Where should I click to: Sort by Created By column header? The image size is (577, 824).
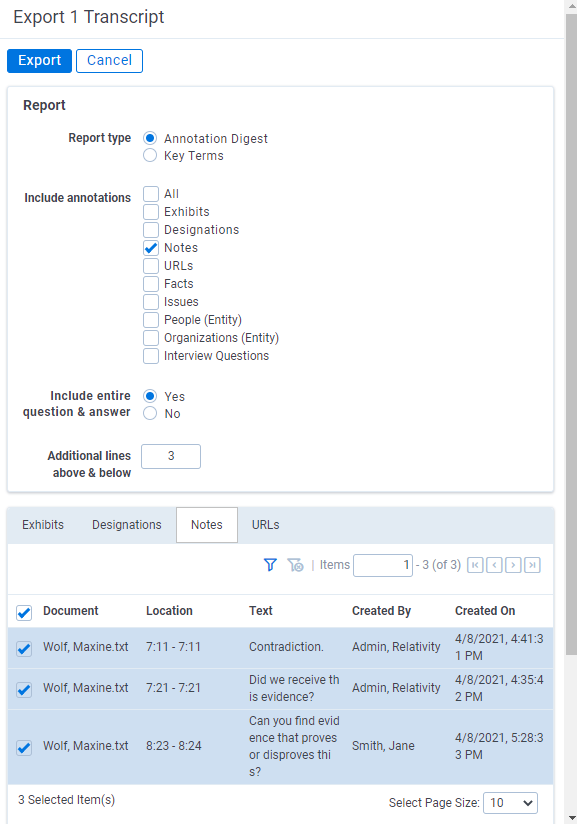[382, 611]
